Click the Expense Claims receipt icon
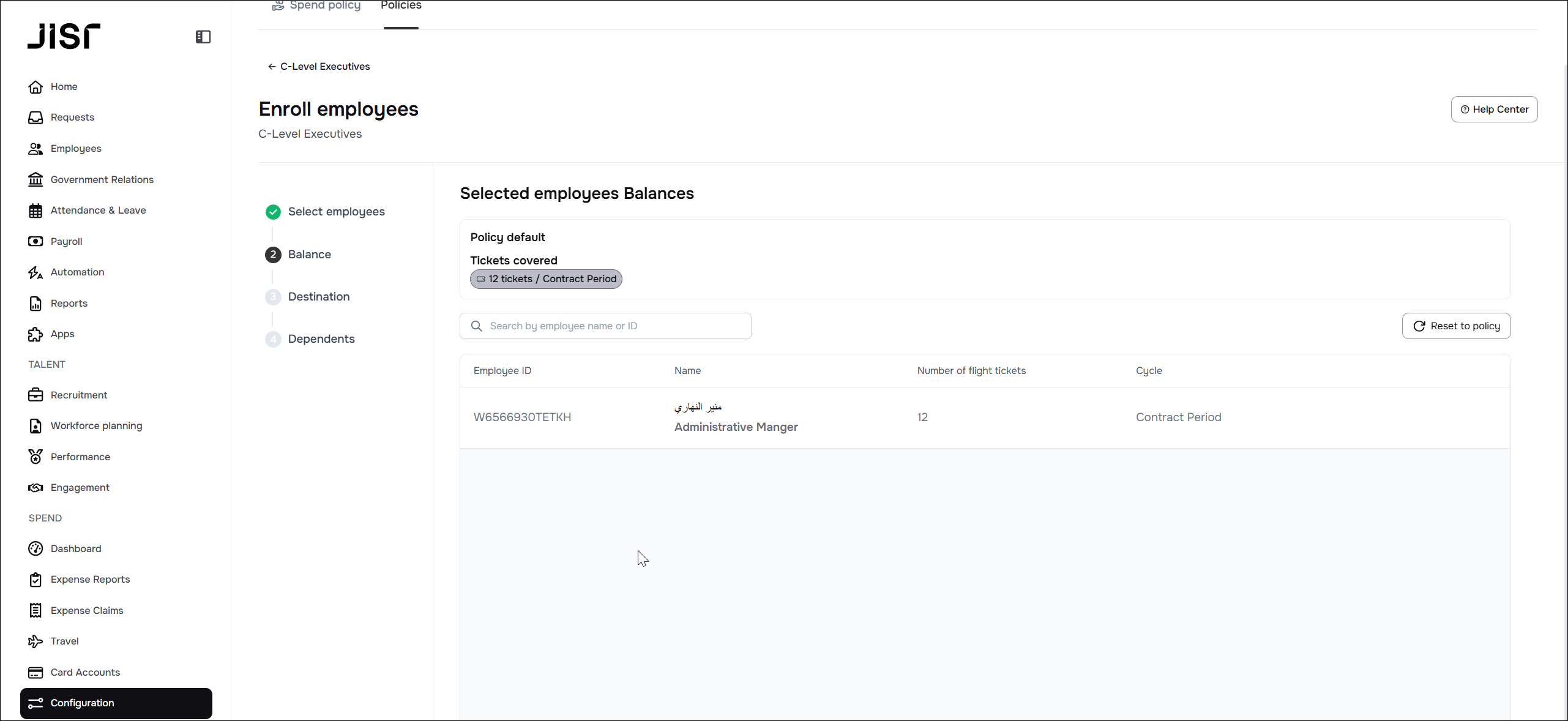Image resolution: width=1568 pixels, height=721 pixels. click(x=35, y=610)
